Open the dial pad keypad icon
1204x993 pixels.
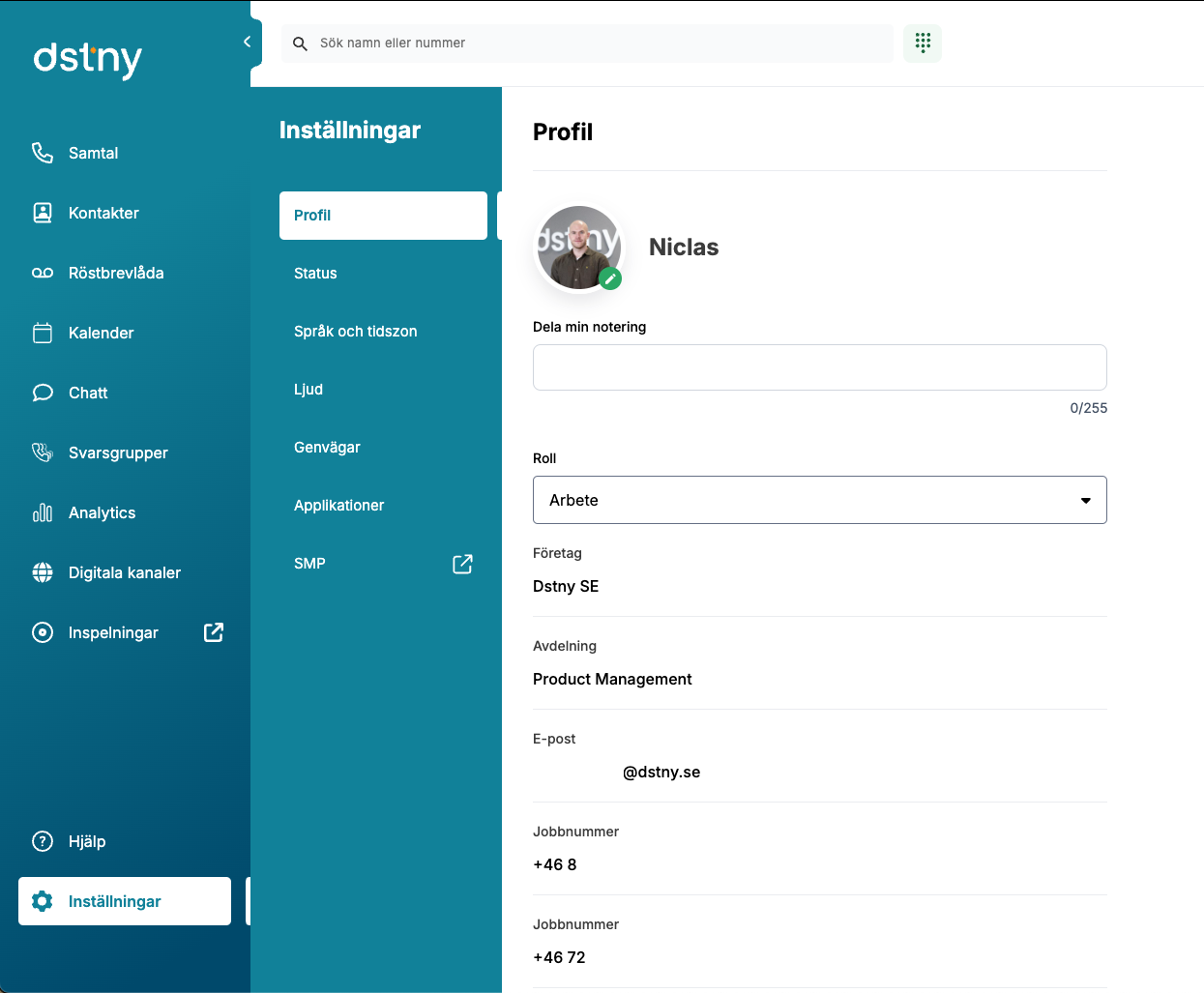click(x=923, y=43)
